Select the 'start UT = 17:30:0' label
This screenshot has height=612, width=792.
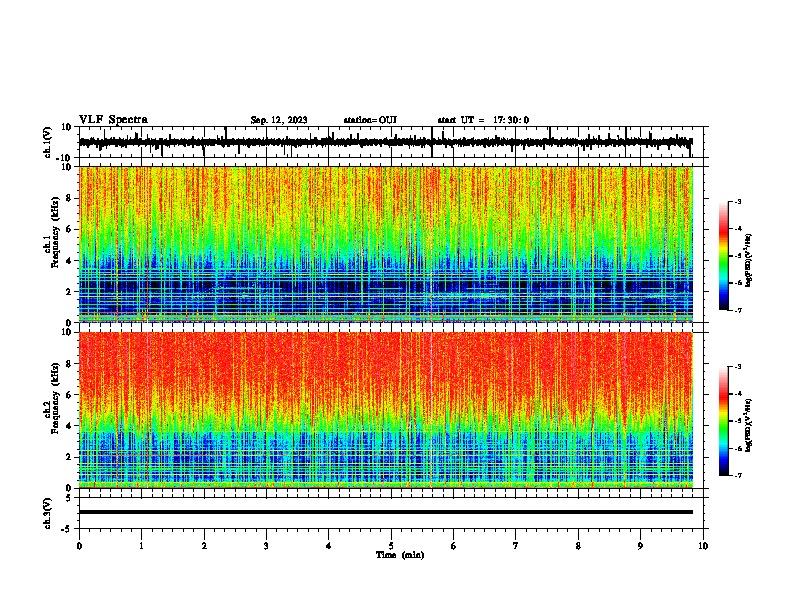(483, 120)
